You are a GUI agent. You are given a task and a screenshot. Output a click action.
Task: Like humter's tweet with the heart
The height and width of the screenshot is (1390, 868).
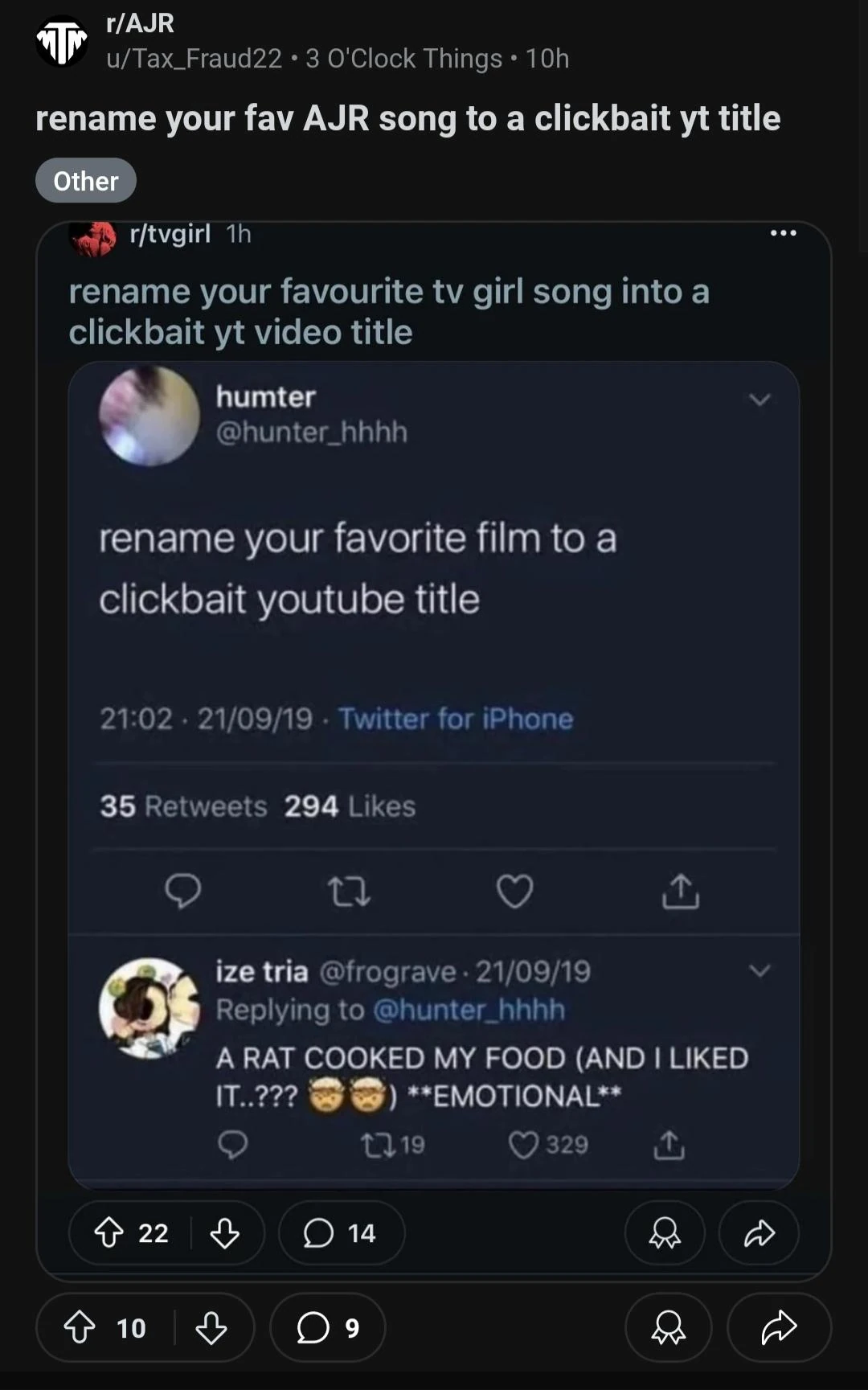(514, 891)
